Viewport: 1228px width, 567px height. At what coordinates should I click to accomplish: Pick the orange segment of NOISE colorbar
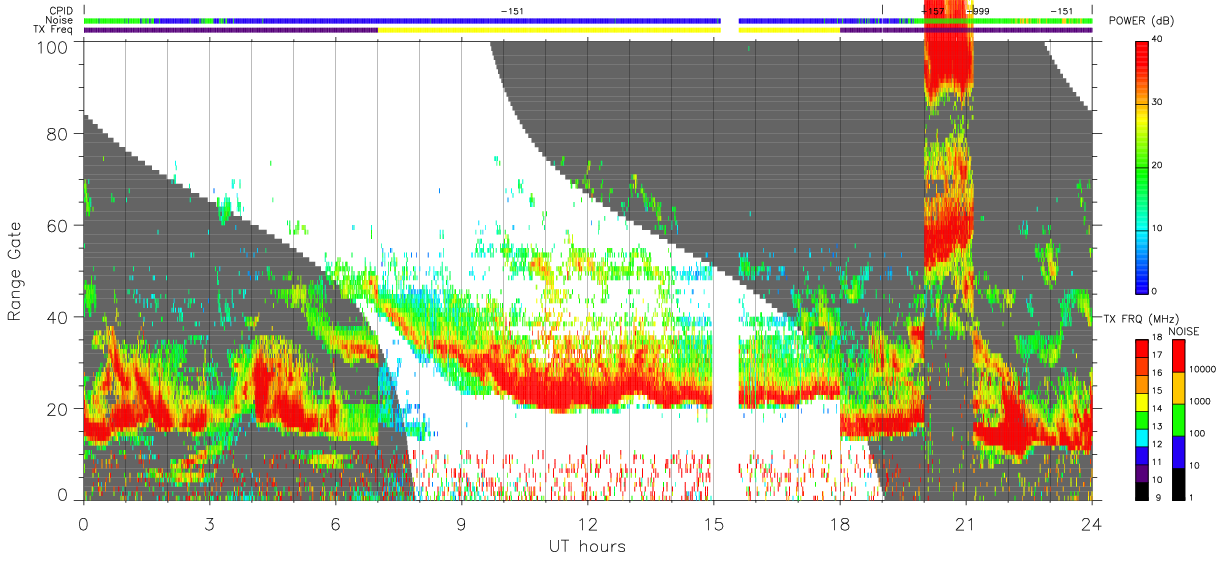point(1179,388)
